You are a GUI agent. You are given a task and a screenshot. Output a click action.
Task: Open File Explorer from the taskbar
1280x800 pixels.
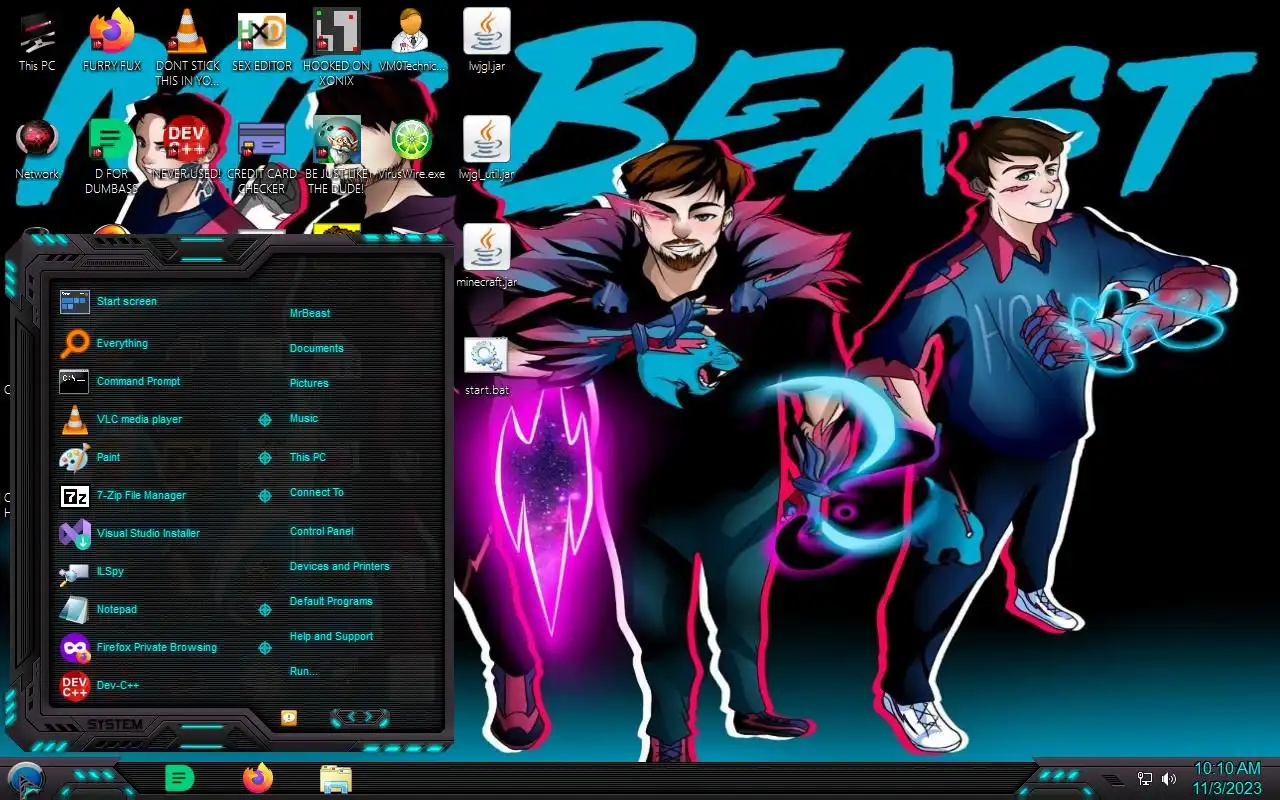(336, 778)
